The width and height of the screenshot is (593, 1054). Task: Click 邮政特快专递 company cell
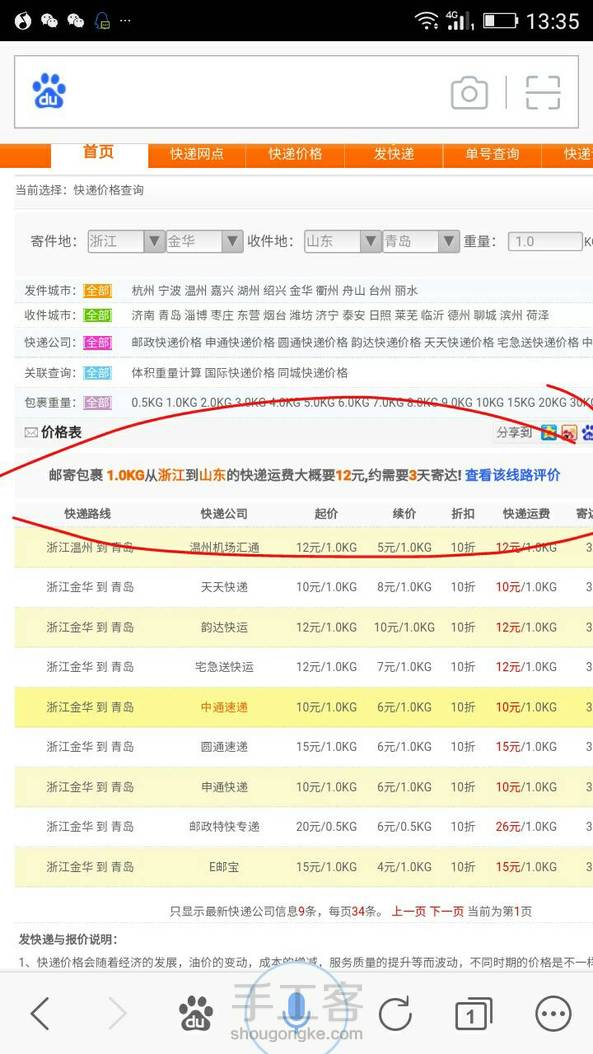(x=224, y=827)
